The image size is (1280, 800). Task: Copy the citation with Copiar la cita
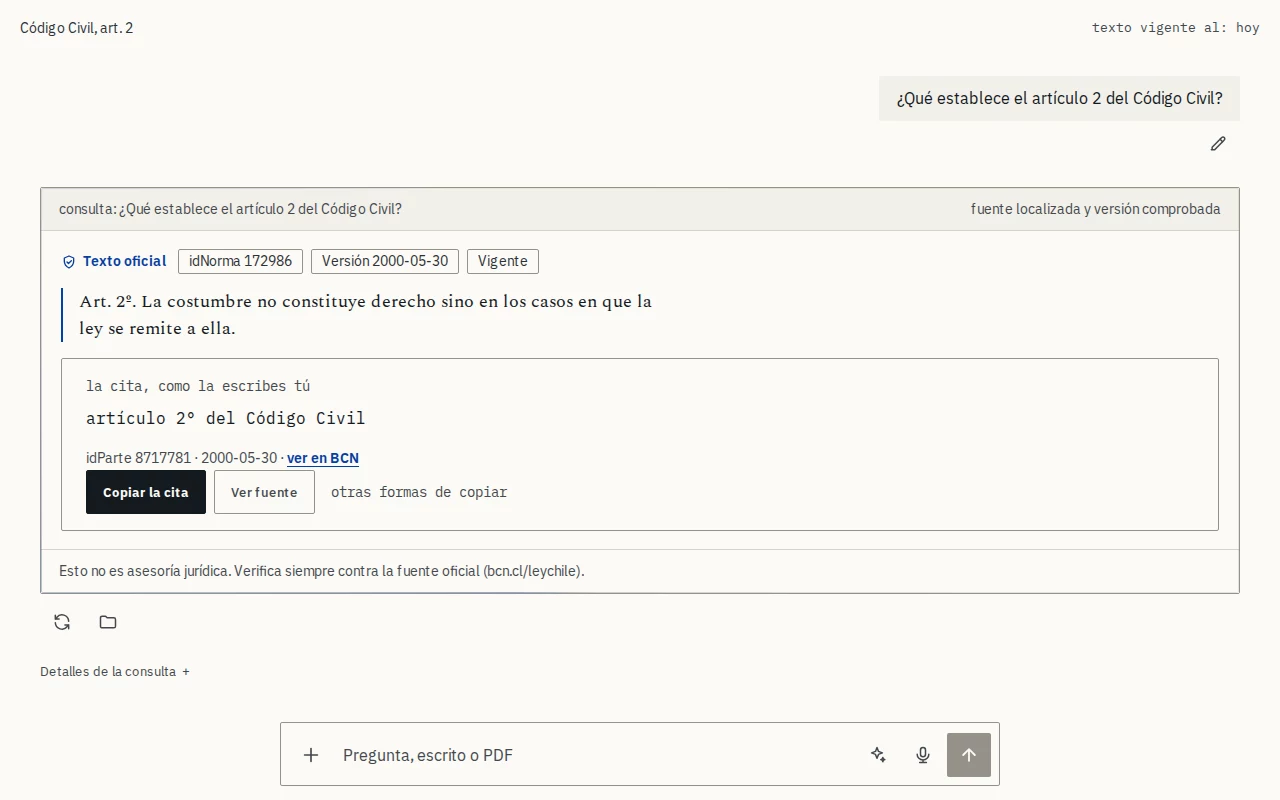146,492
